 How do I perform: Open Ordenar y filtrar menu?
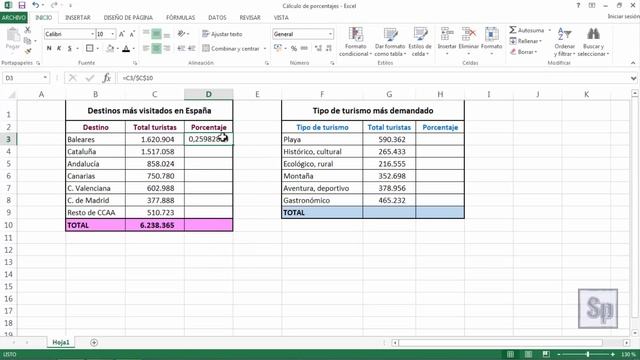click(x=564, y=42)
